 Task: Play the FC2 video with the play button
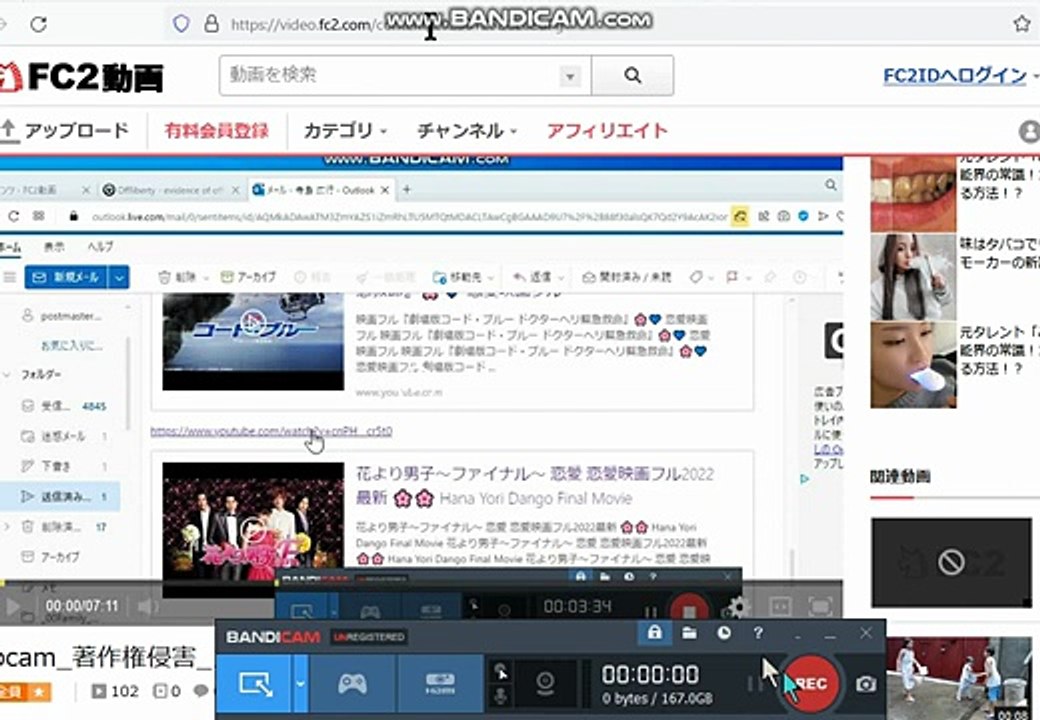[13, 606]
